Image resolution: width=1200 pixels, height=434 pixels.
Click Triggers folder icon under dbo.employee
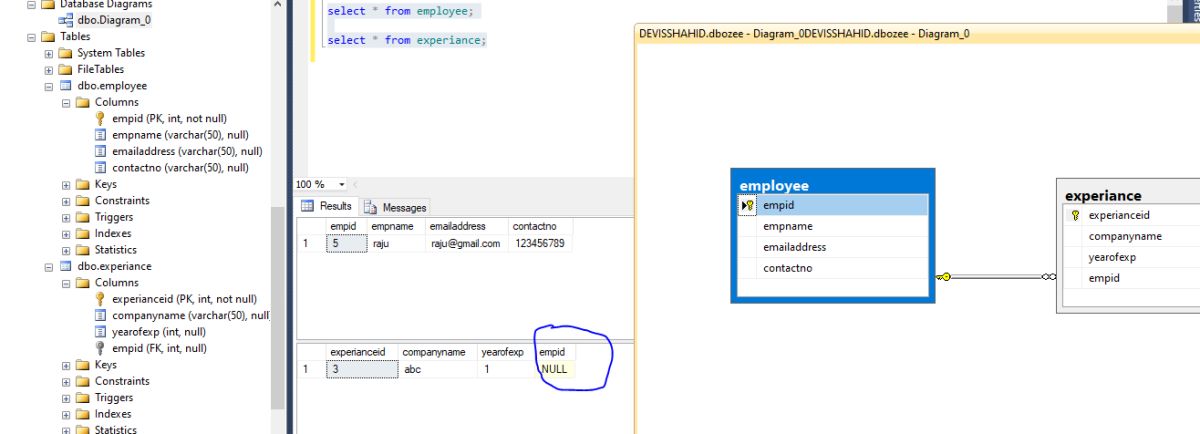click(83, 217)
